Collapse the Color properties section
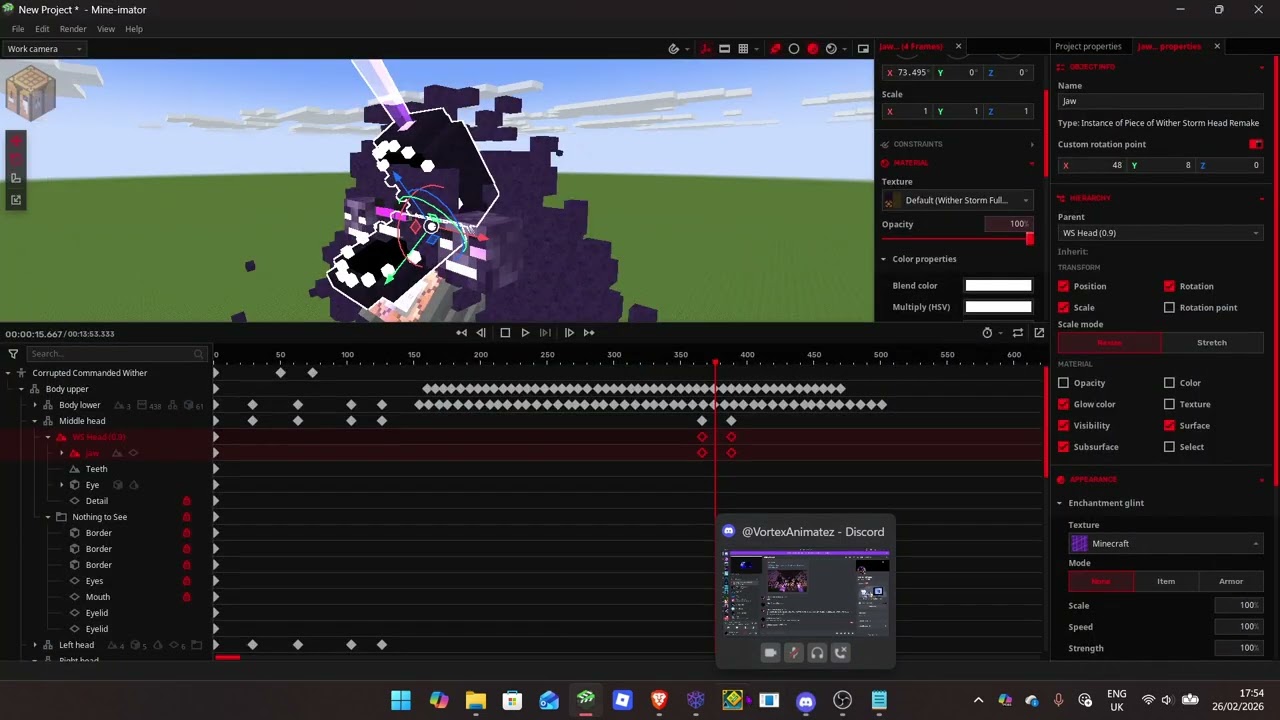This screenshot has height=720, width=1280. pos(884,259)
